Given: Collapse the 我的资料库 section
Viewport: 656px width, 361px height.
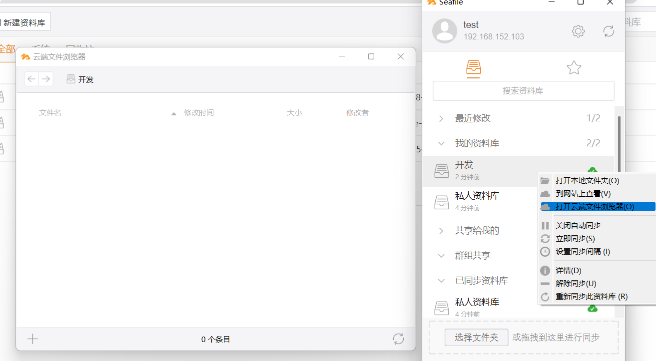Looking at the screenshot, I should (441, 143).
